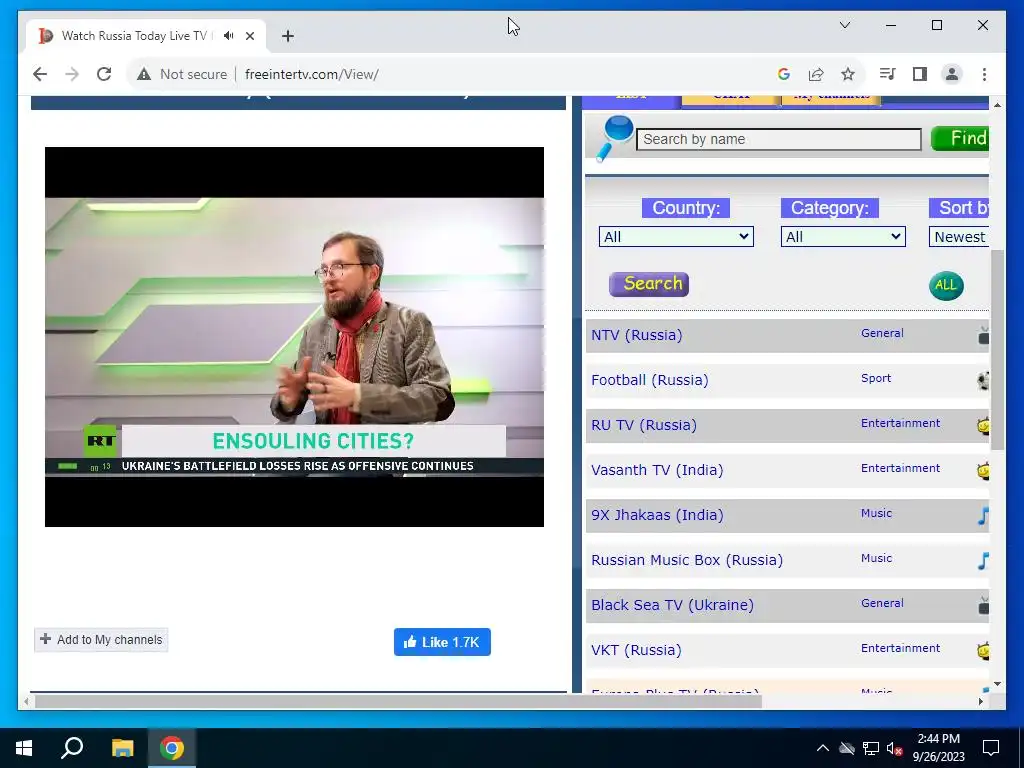Open the Category dropdown
Image resolution: width=1024 pixels, height=768 pixels.
843,236
